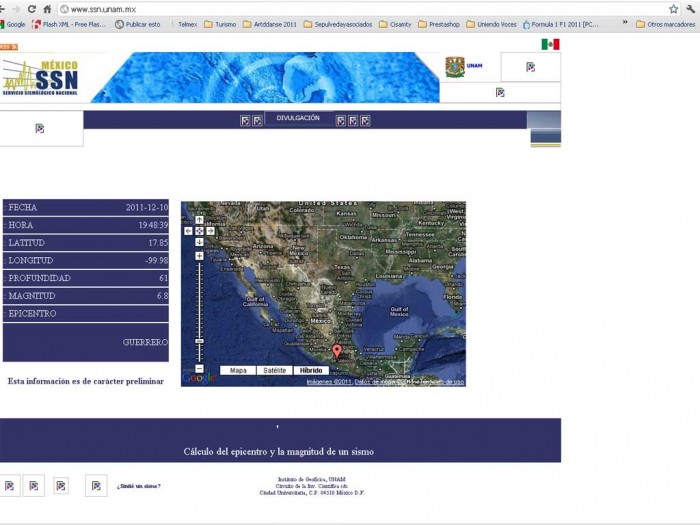Screen dimensions: 700x525
Task: Click the LONGITUD value -99.98
Action: 157,261
